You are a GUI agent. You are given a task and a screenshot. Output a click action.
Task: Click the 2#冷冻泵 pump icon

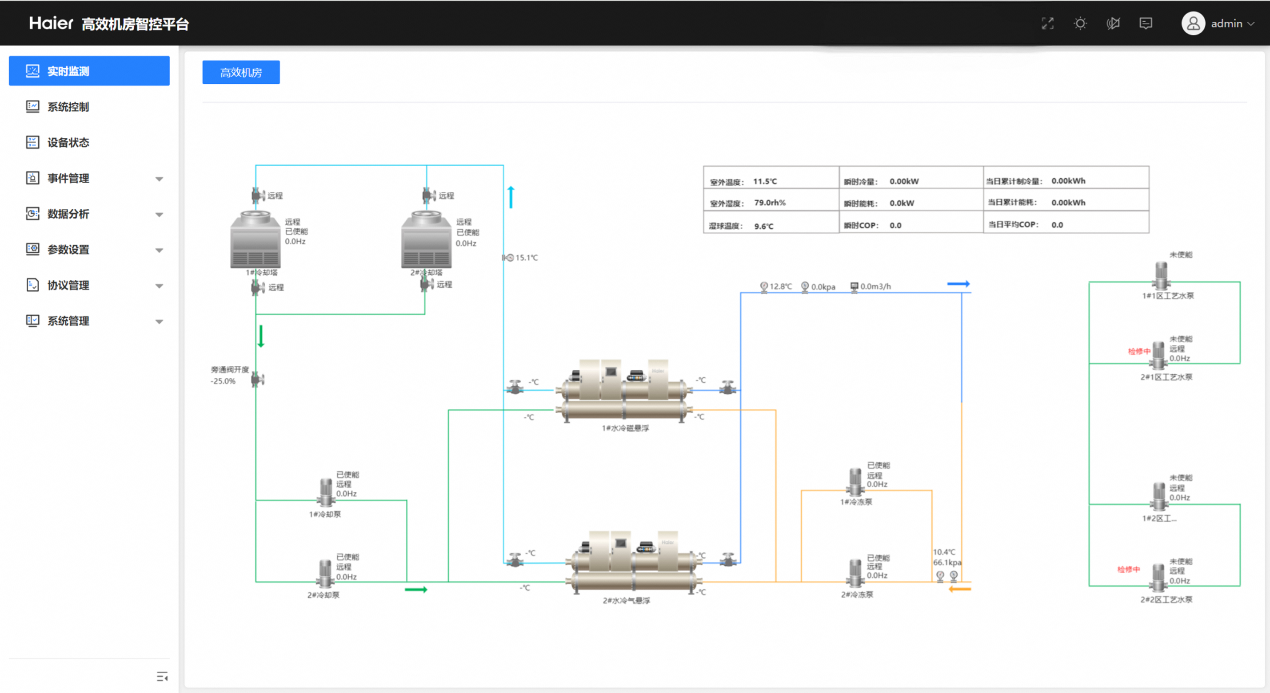(x=856, y=573)
